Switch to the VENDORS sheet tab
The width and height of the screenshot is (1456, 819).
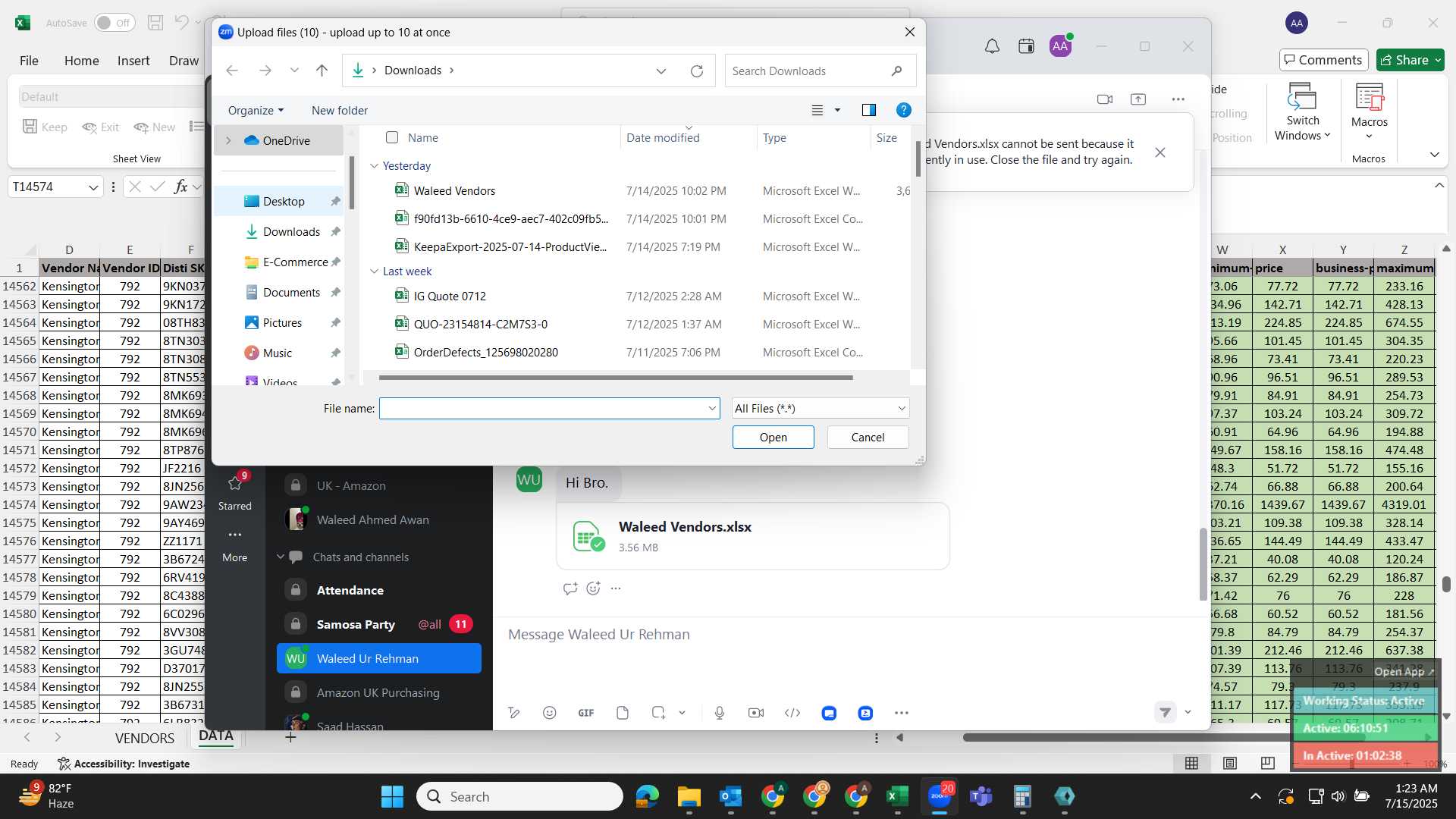pyautogui.click(x=144, y=738)
